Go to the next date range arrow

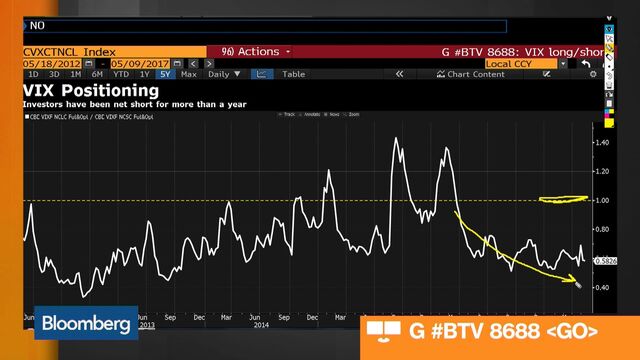(x=209, y=64)
